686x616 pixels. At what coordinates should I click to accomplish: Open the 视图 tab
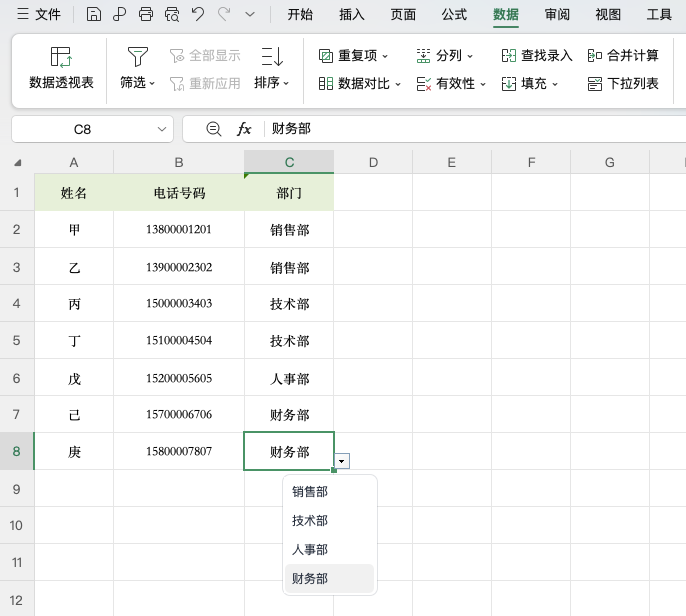point(608,15)
